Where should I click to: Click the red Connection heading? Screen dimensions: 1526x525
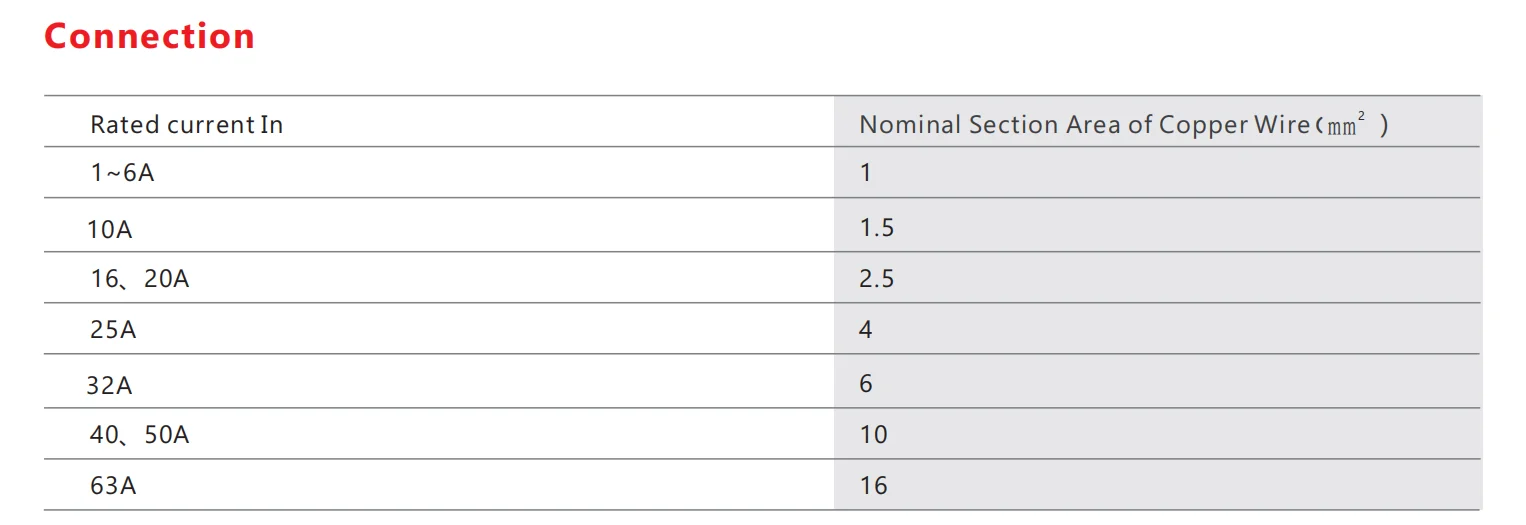[x=150, y=37]
